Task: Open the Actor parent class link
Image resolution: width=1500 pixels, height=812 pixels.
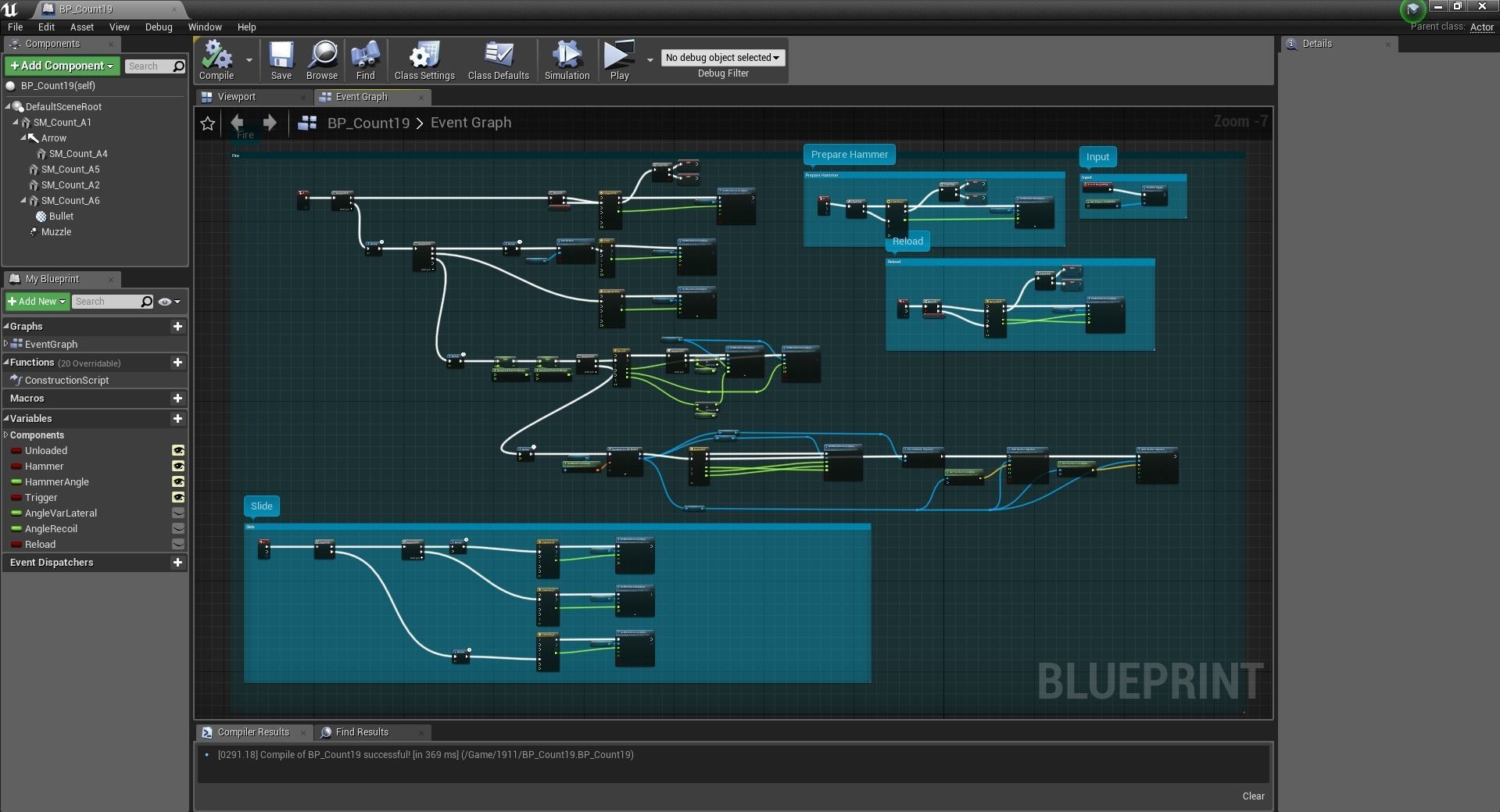Action: [x=1482, y=27]
